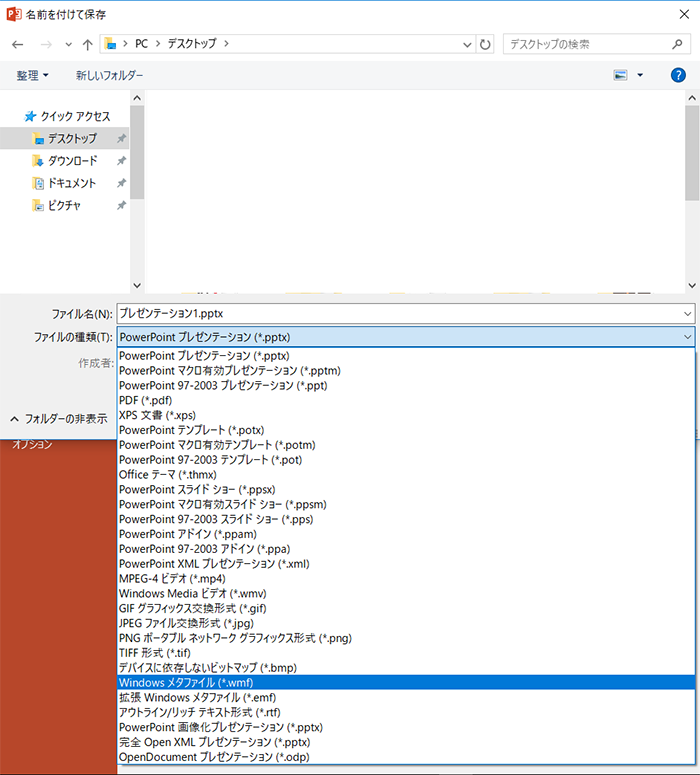The height and width of the screenshot is (775, 700).
Task: Choose PNG ポータブル ネットワーク グラフィックス形式 (*.png)
Action: click(x=406, y=638)
